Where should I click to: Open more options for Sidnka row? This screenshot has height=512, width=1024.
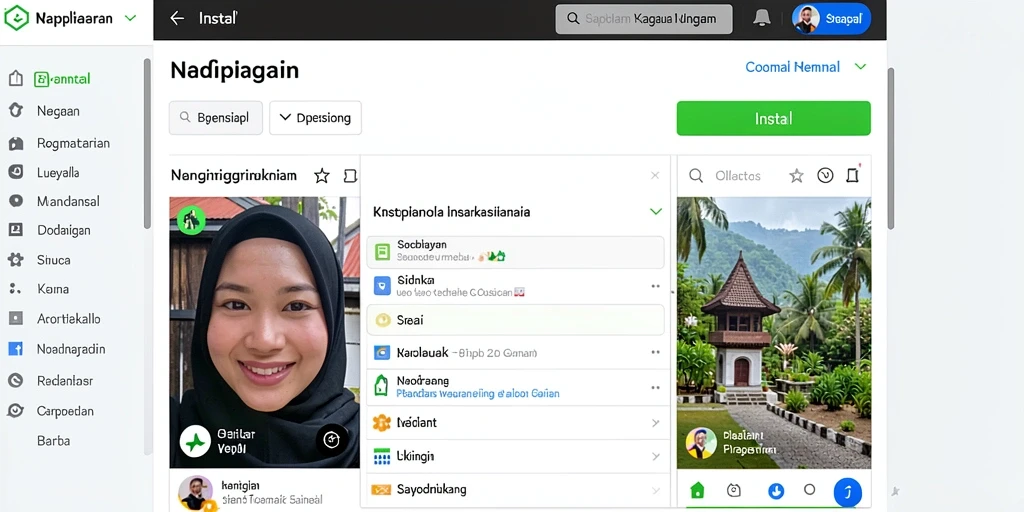(655, 286)
